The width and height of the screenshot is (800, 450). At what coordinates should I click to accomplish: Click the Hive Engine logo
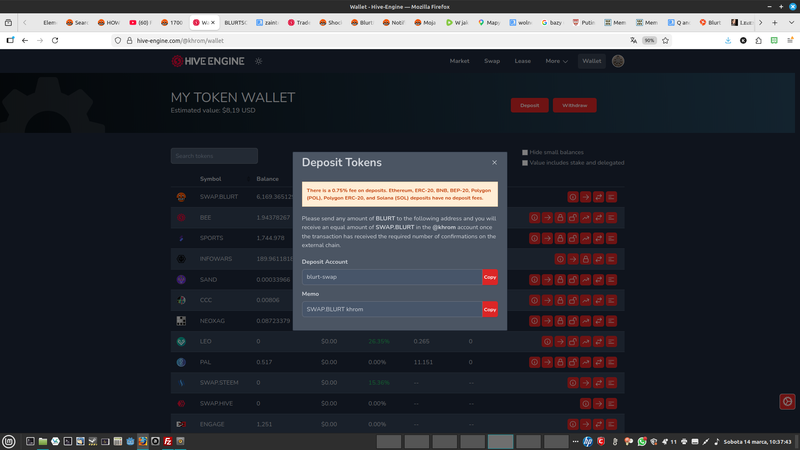[208, 61]
